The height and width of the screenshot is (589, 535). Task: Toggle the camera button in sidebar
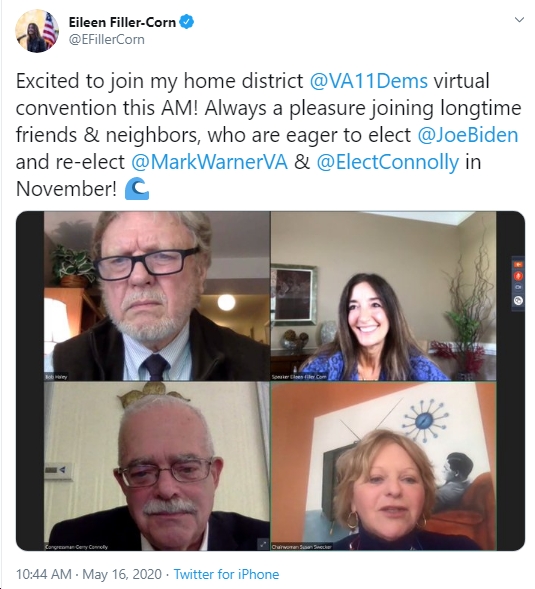[518, 287]
